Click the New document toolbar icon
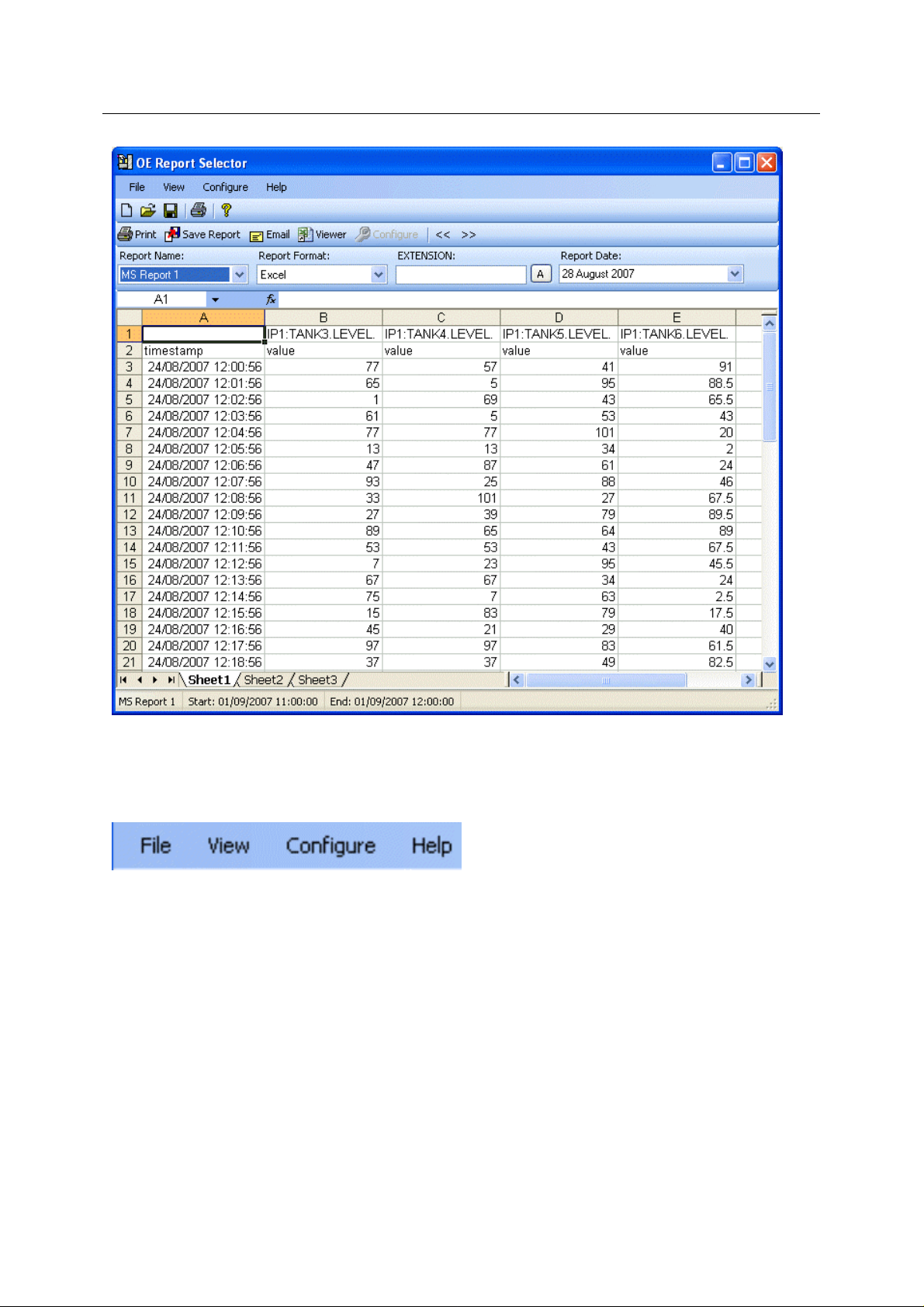 point(126,210)
